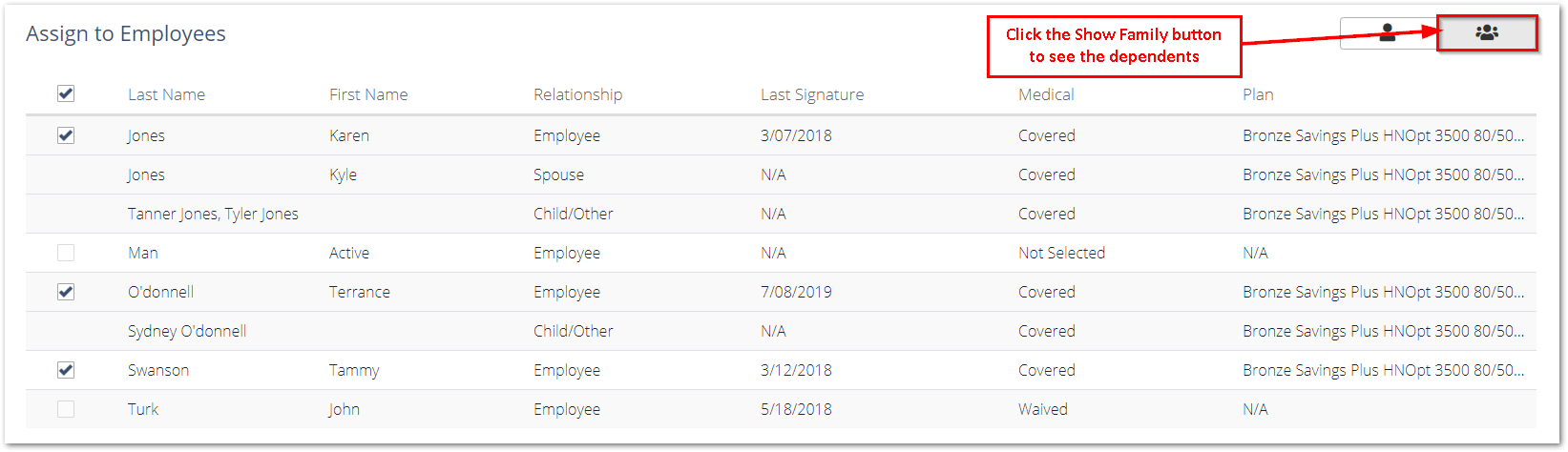Click Tanner Jones, Tyler Jones dependents row

coord(781,214)
